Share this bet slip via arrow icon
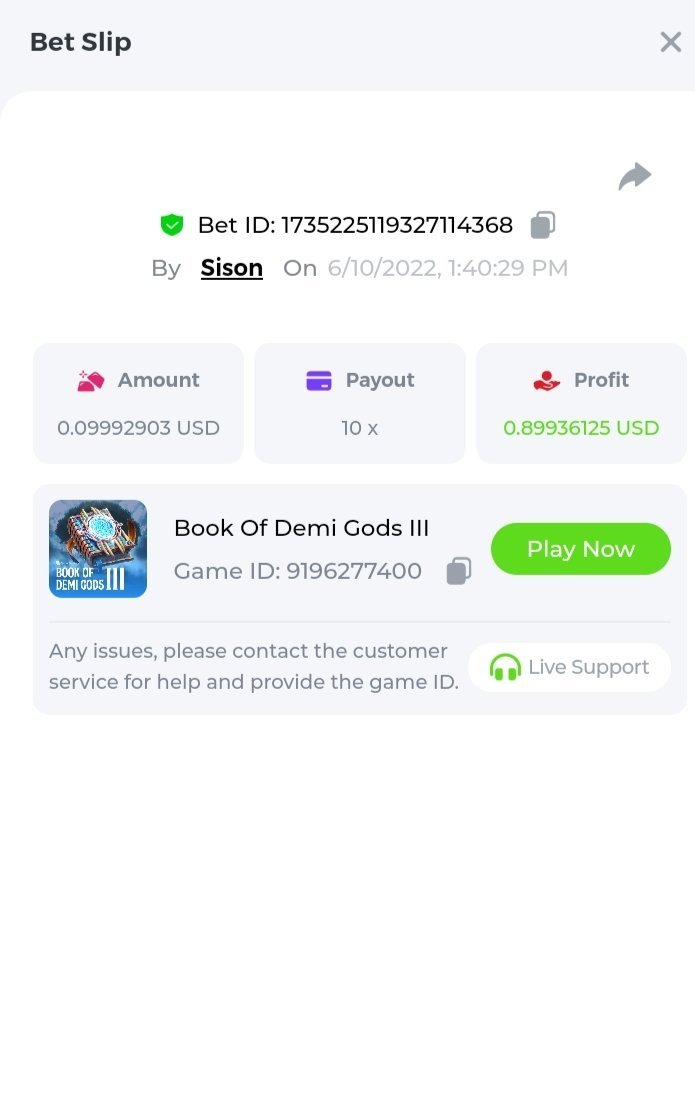This screenshot has height=1103, width=695. click(634, 177)
